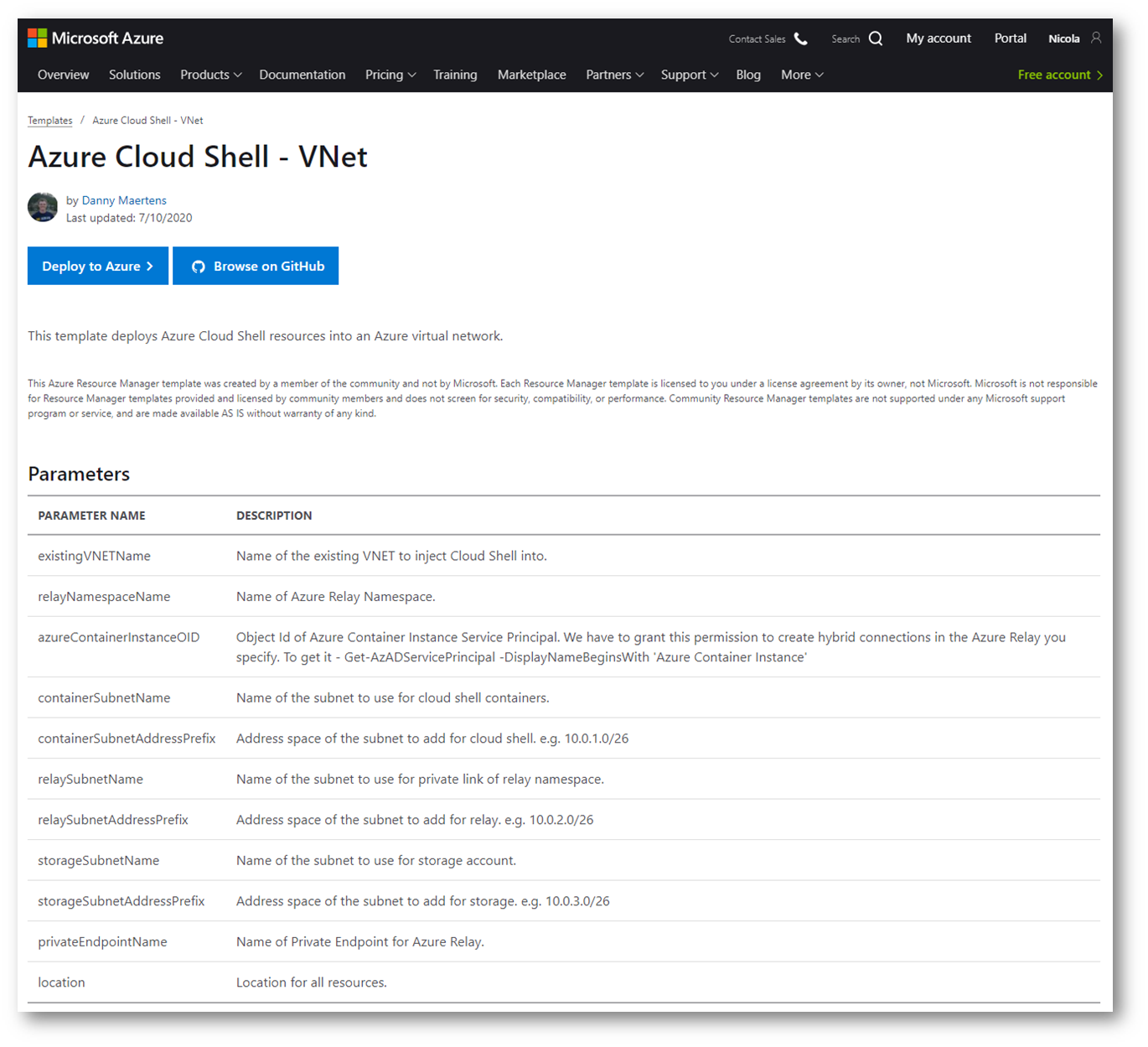The height and width of the screenshot is (1047, 1148).
Task: Select the containerSubnetName parameter
Action: 104,697
